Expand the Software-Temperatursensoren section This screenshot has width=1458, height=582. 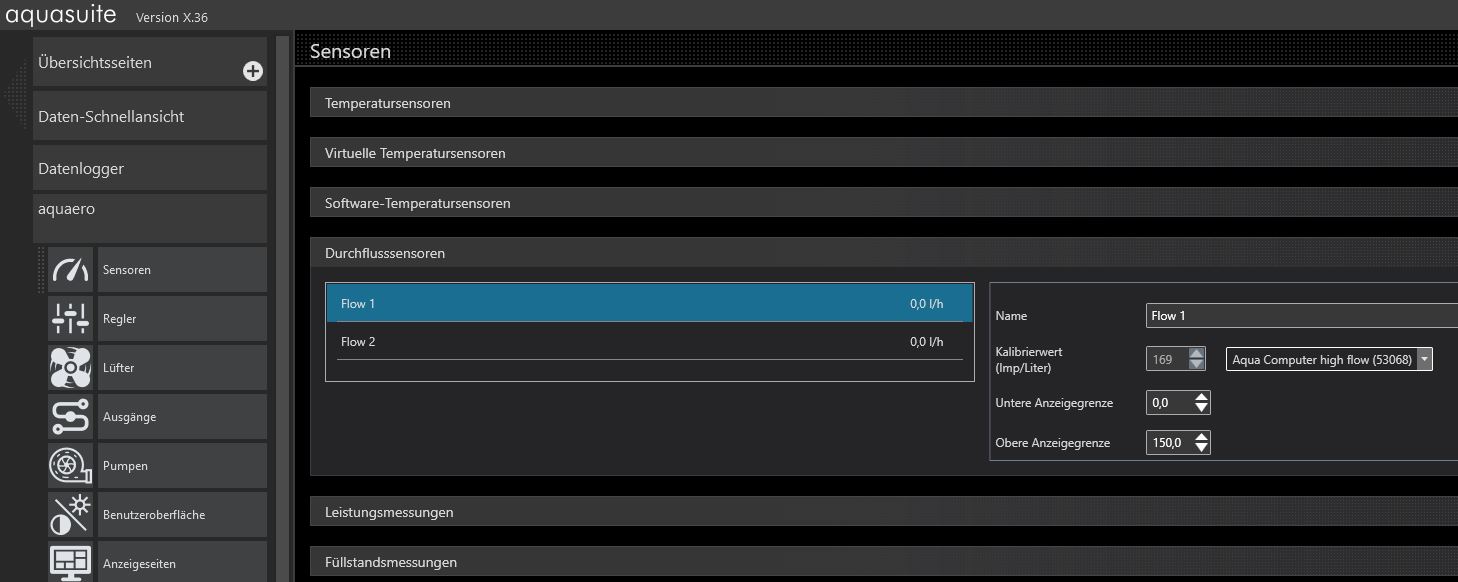[418, 203]
